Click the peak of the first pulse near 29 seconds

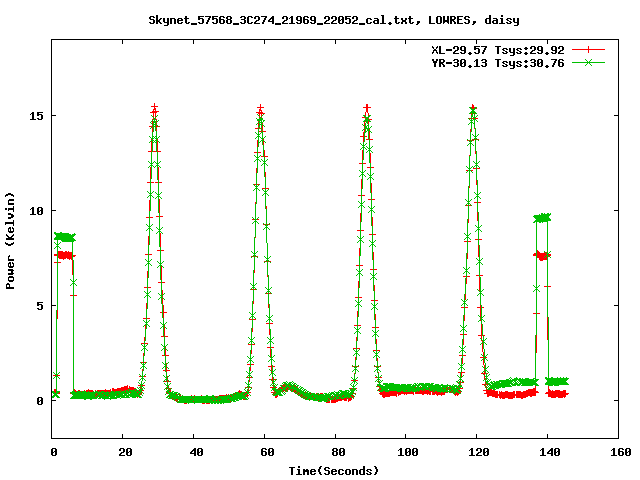click(x=154, y=108)
